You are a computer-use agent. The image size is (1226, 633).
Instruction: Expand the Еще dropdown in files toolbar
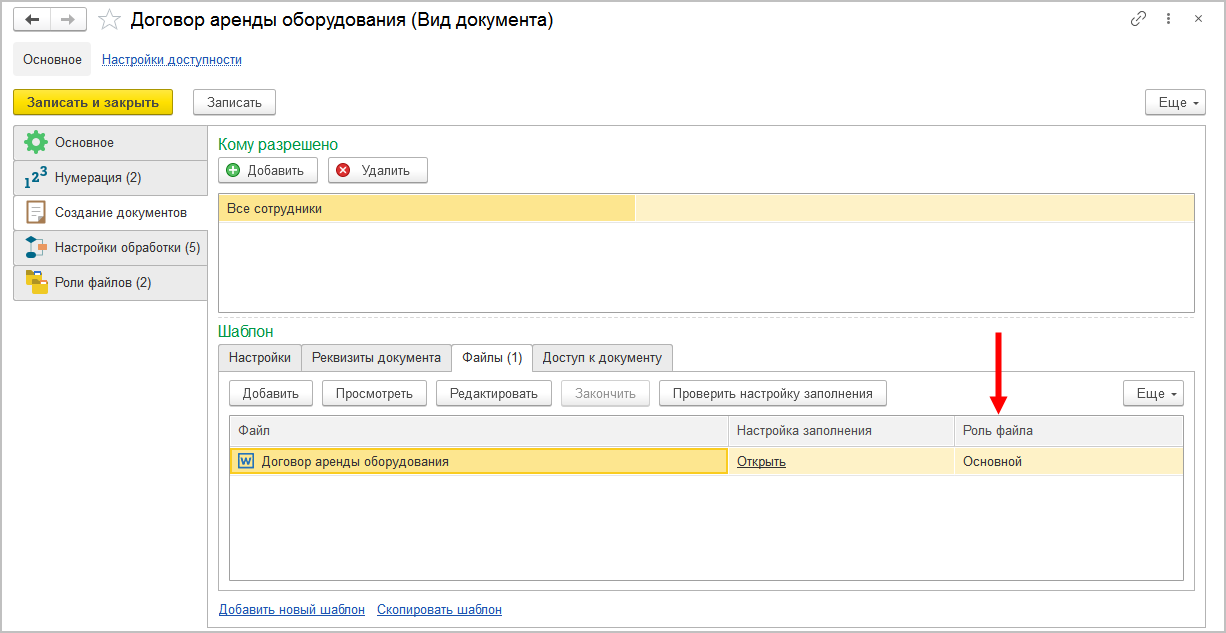[1152, 393]
